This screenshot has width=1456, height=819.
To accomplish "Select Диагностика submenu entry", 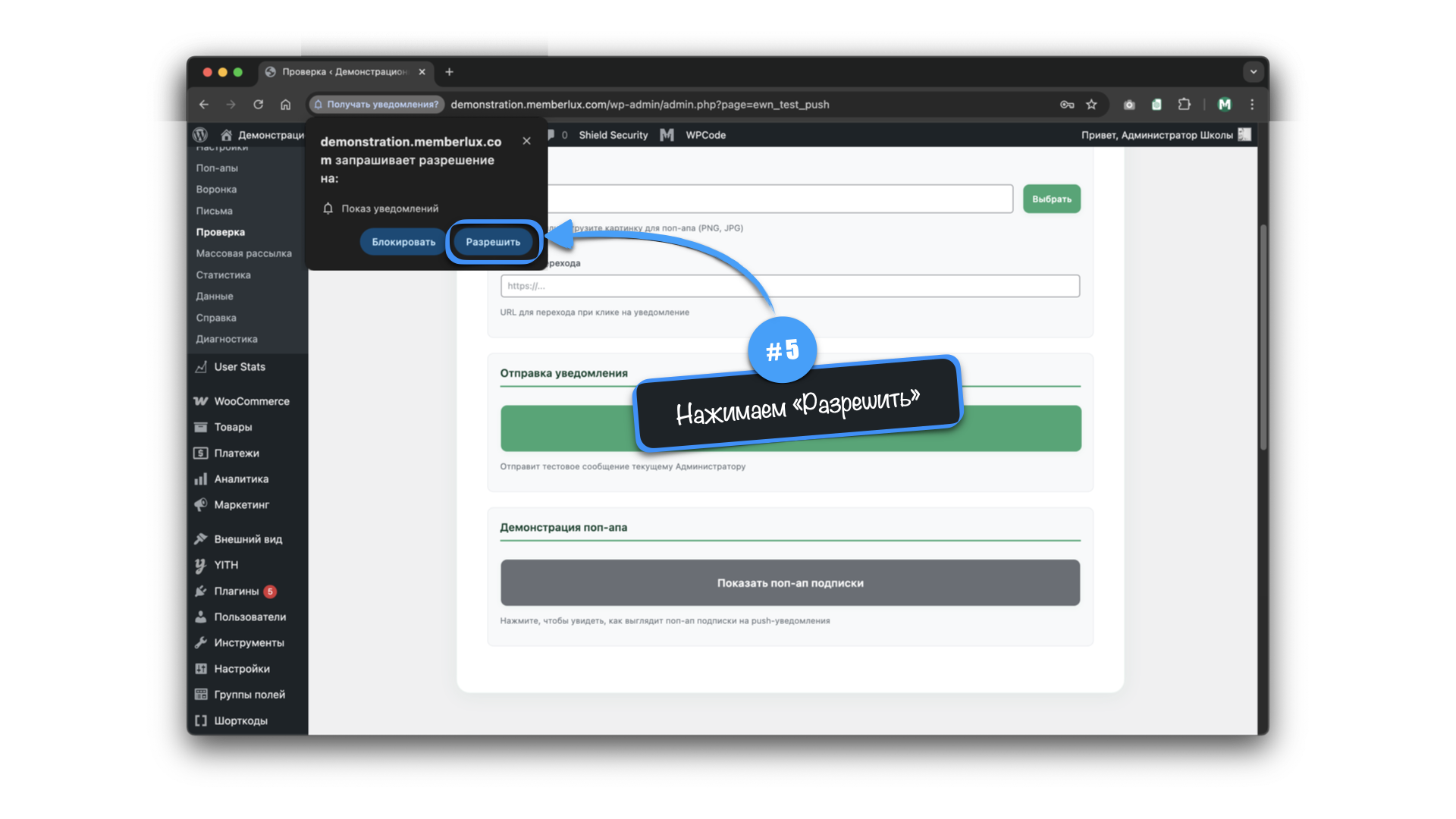I will [226, 339].
